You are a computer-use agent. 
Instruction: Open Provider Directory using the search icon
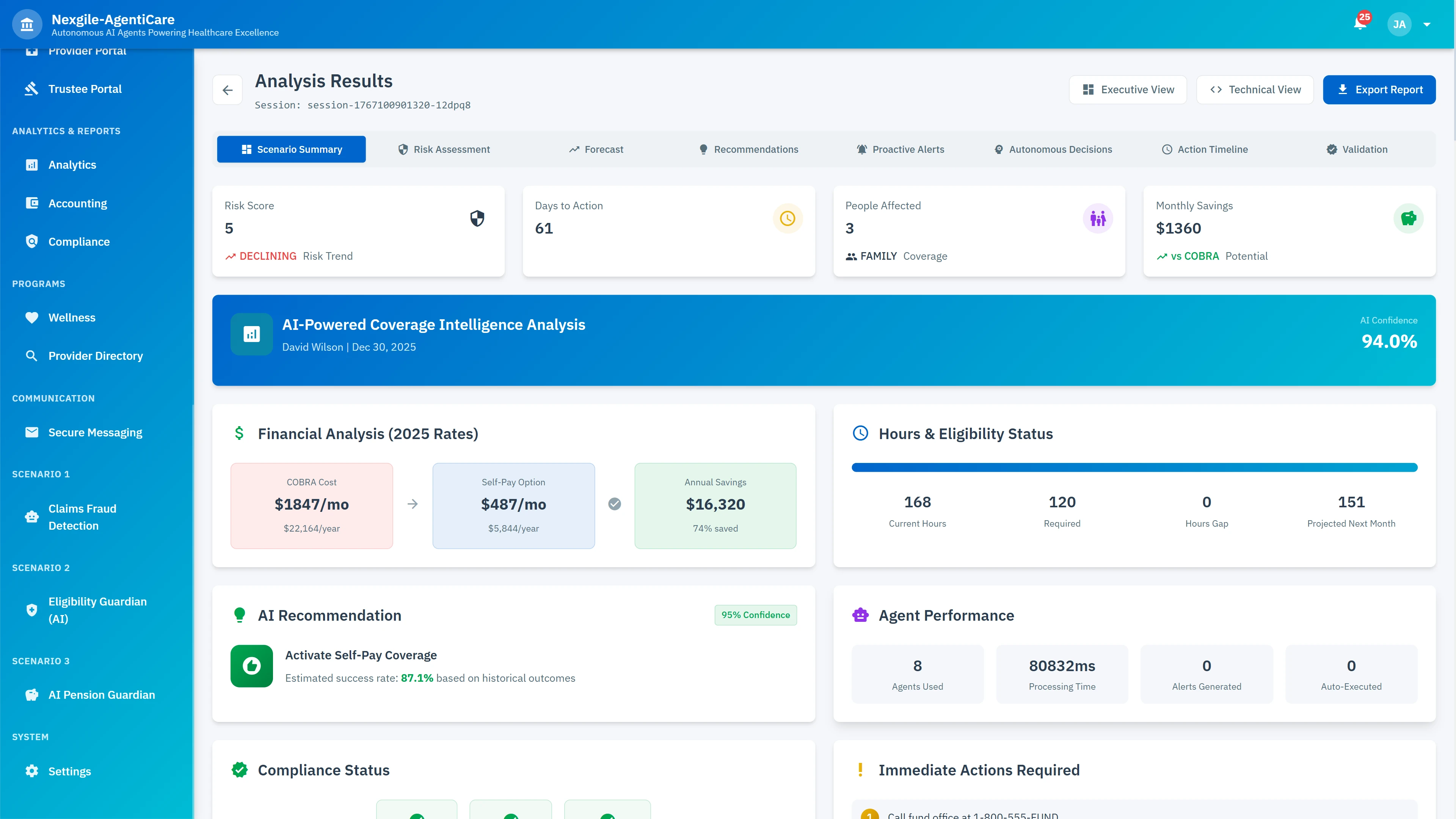tap(32, 356)
